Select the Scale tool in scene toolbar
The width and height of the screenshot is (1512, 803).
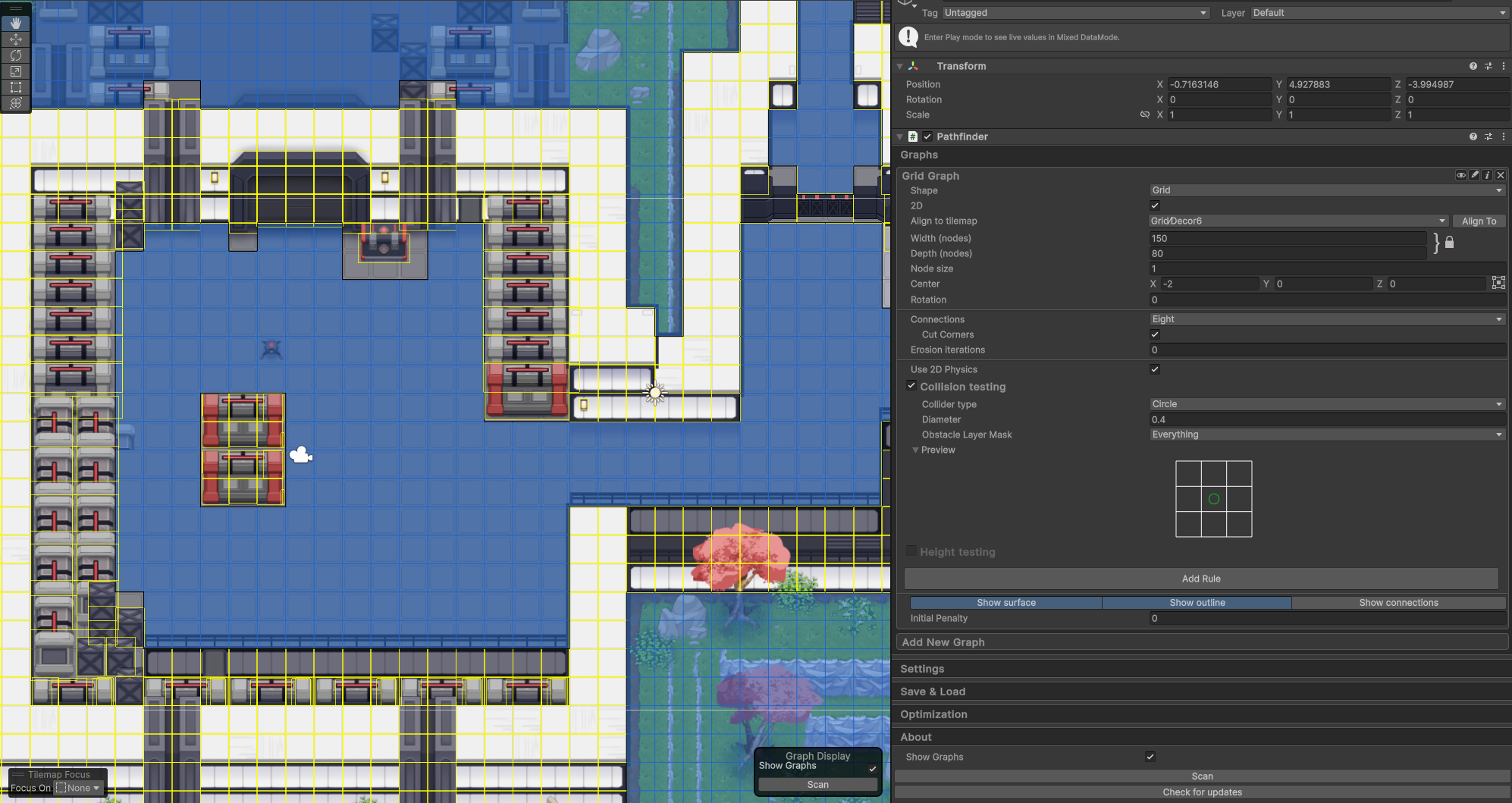click(x=16, y=71)
